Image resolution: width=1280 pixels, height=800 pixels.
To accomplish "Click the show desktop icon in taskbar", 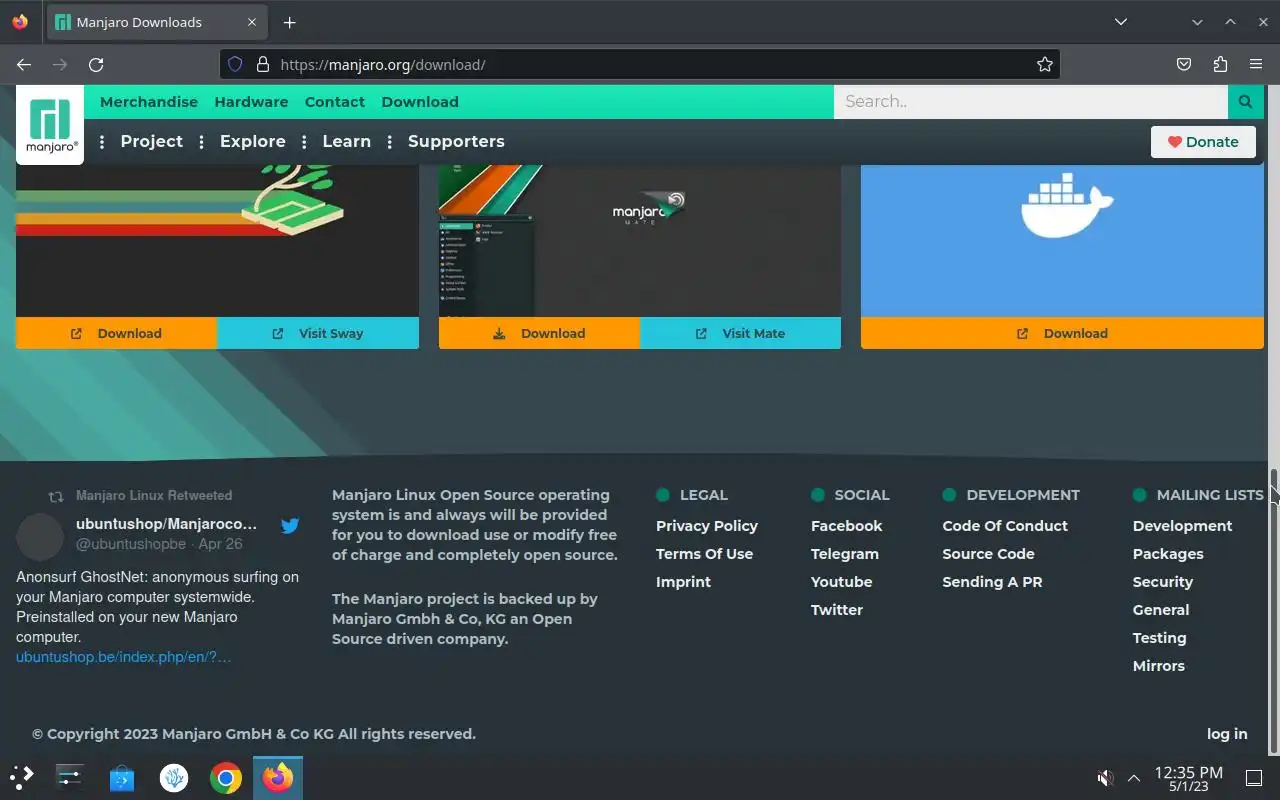I will (1254, 778).
